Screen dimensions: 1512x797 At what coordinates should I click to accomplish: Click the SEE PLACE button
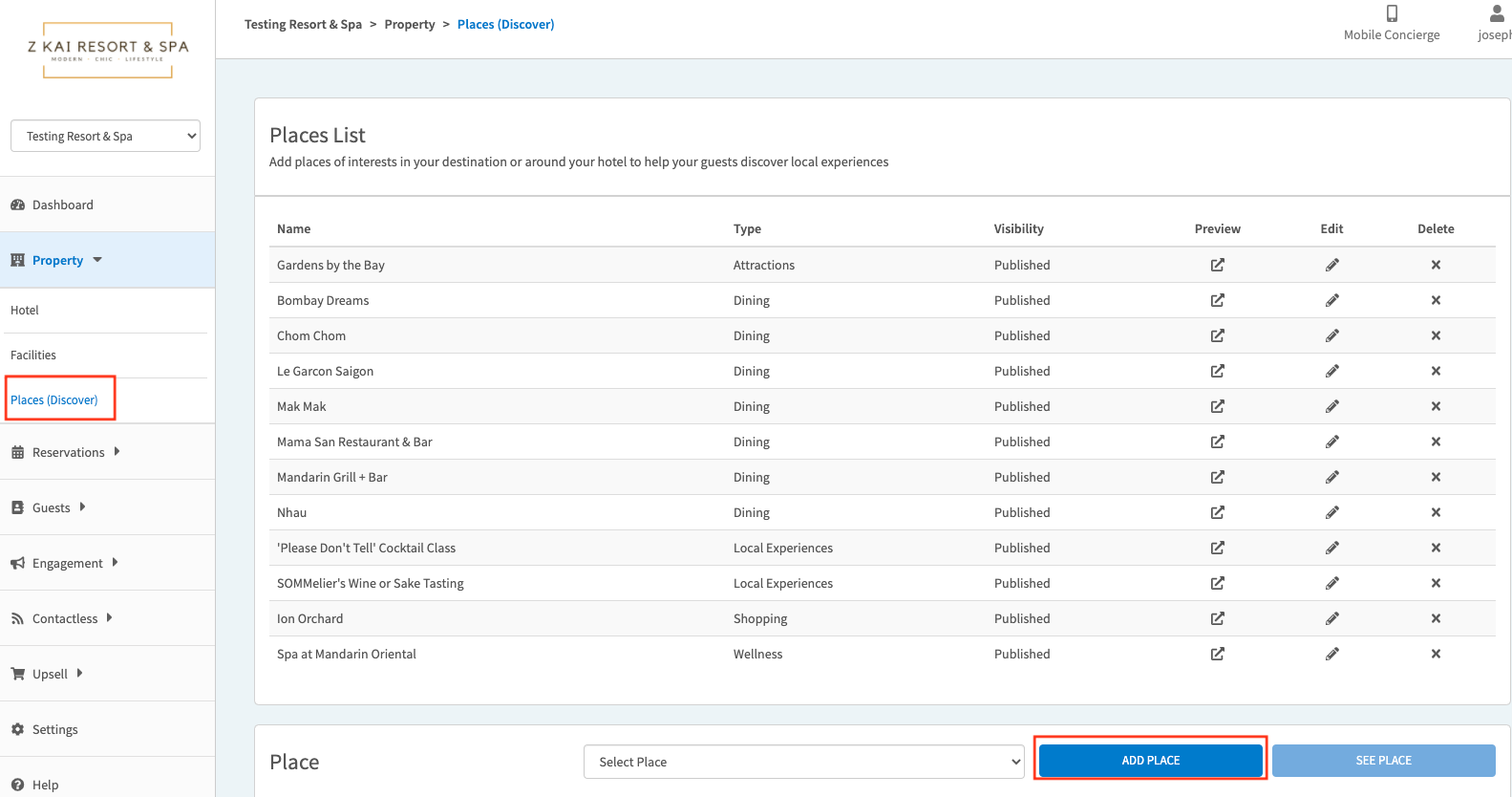click(1382, 760)
